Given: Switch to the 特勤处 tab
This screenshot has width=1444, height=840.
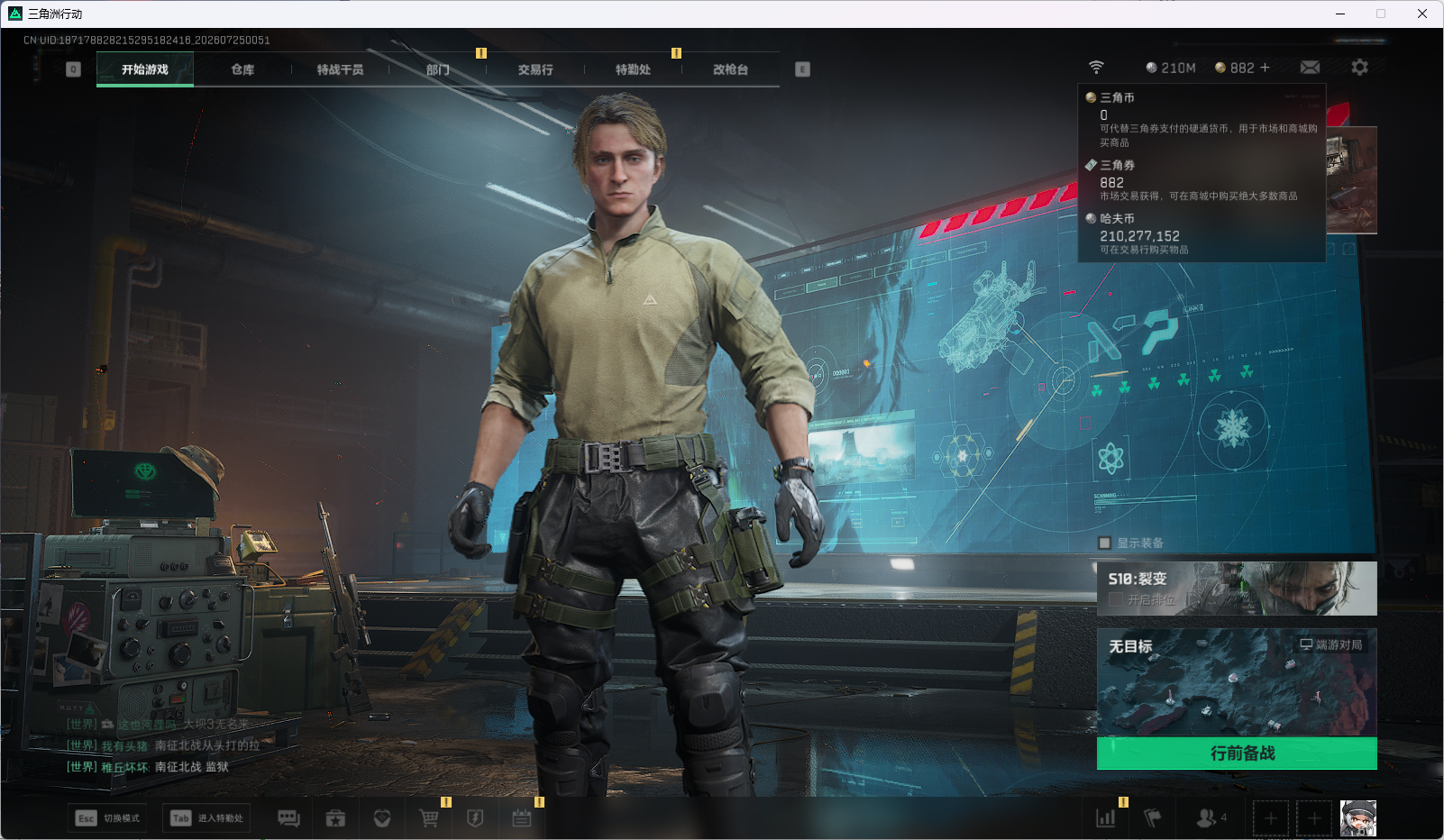Looking at the screenshot, I should 633,69.
